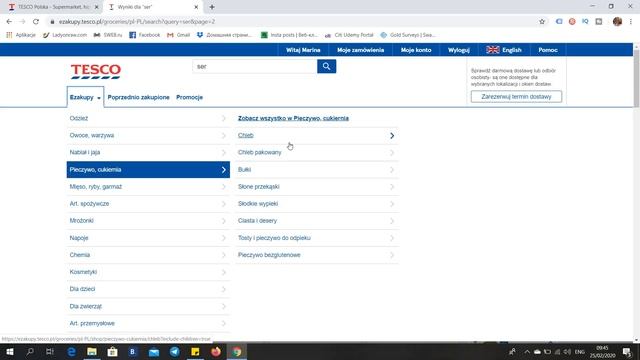This screenshot has width=640, height=360.
Task: Click volume icon in system tray
Action: 567,351
